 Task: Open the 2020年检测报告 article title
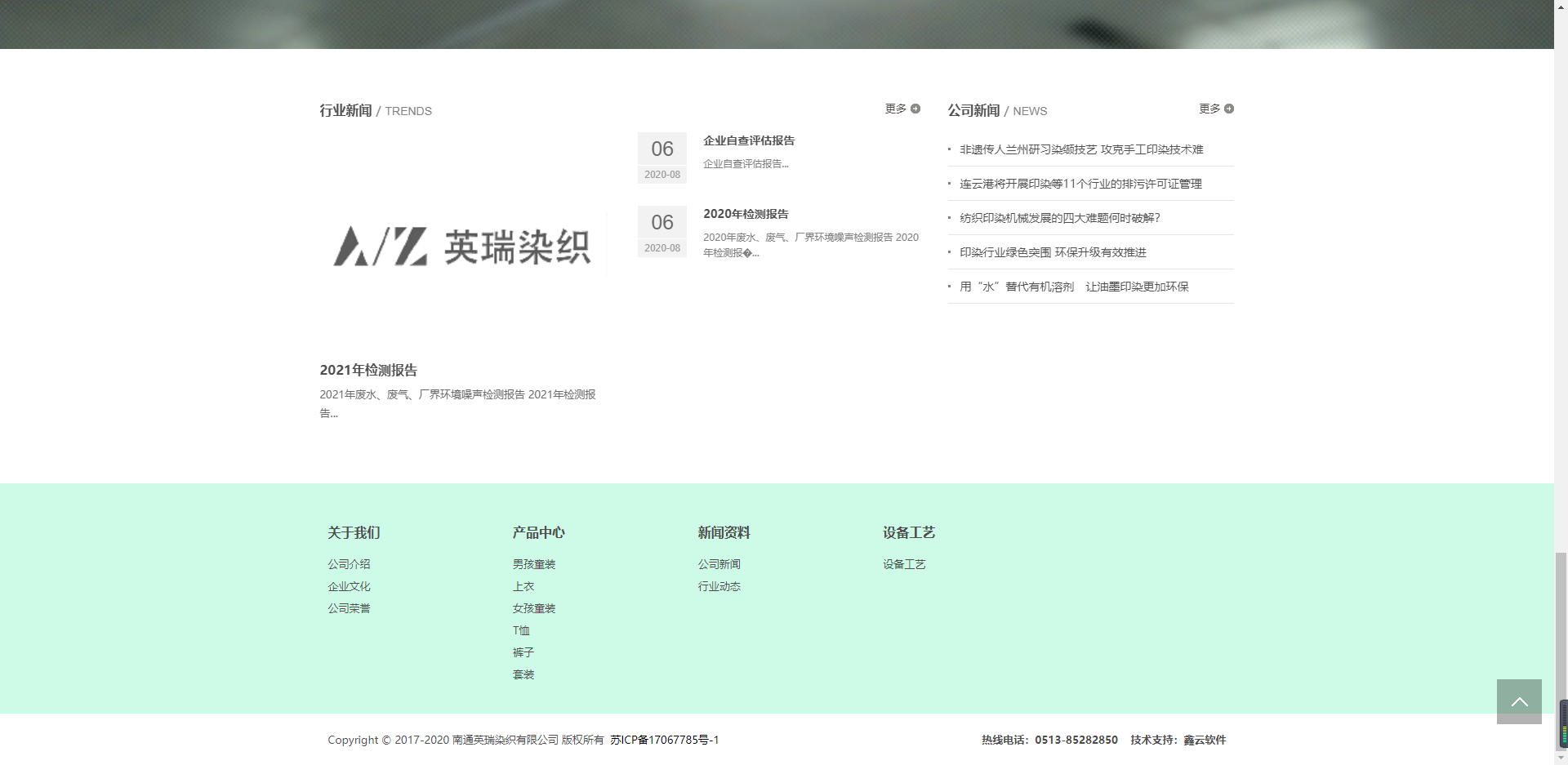(746, 214)
